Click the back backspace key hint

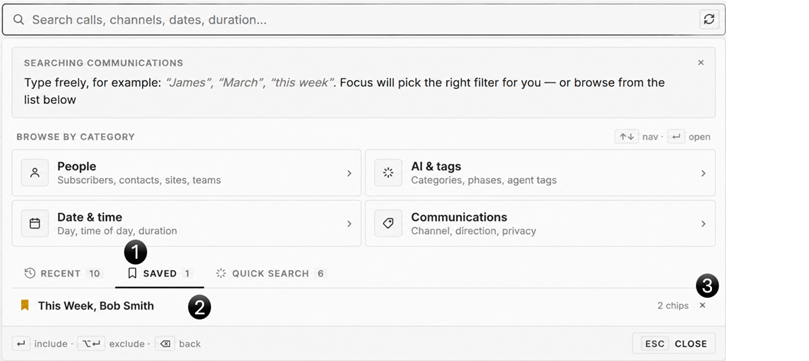coord(165,343)
